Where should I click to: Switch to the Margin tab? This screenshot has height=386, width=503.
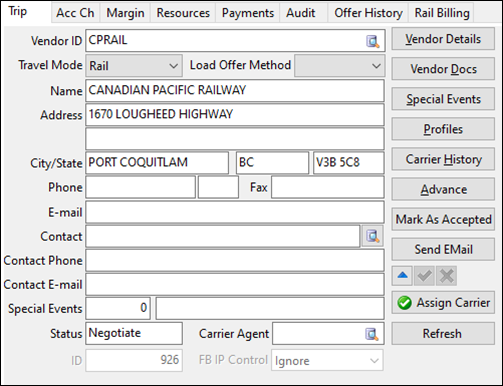click(125, 13)
